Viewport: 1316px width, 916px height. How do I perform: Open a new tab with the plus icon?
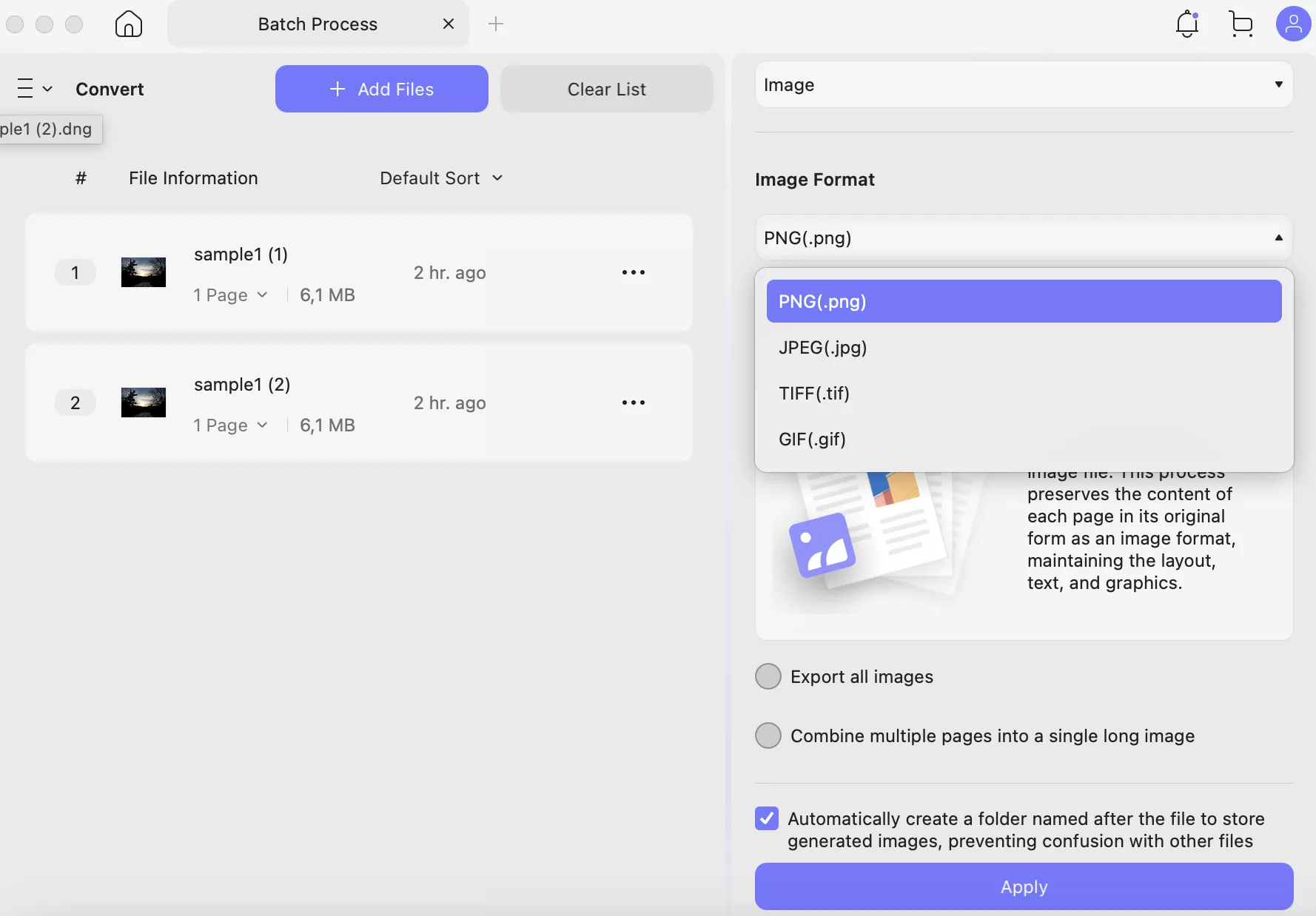pyautogui.click(x=497, y=24)
